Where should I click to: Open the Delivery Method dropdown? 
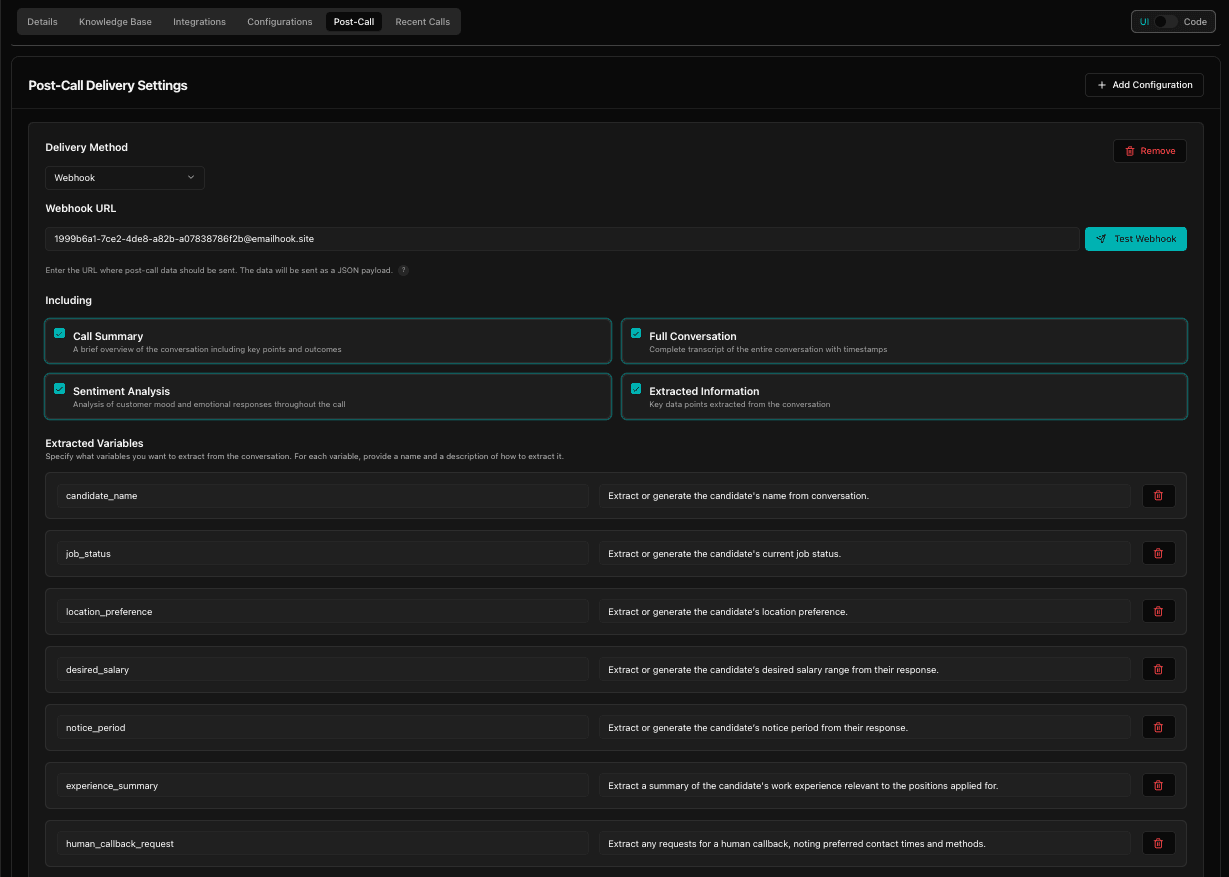click(x=125, y=178)
